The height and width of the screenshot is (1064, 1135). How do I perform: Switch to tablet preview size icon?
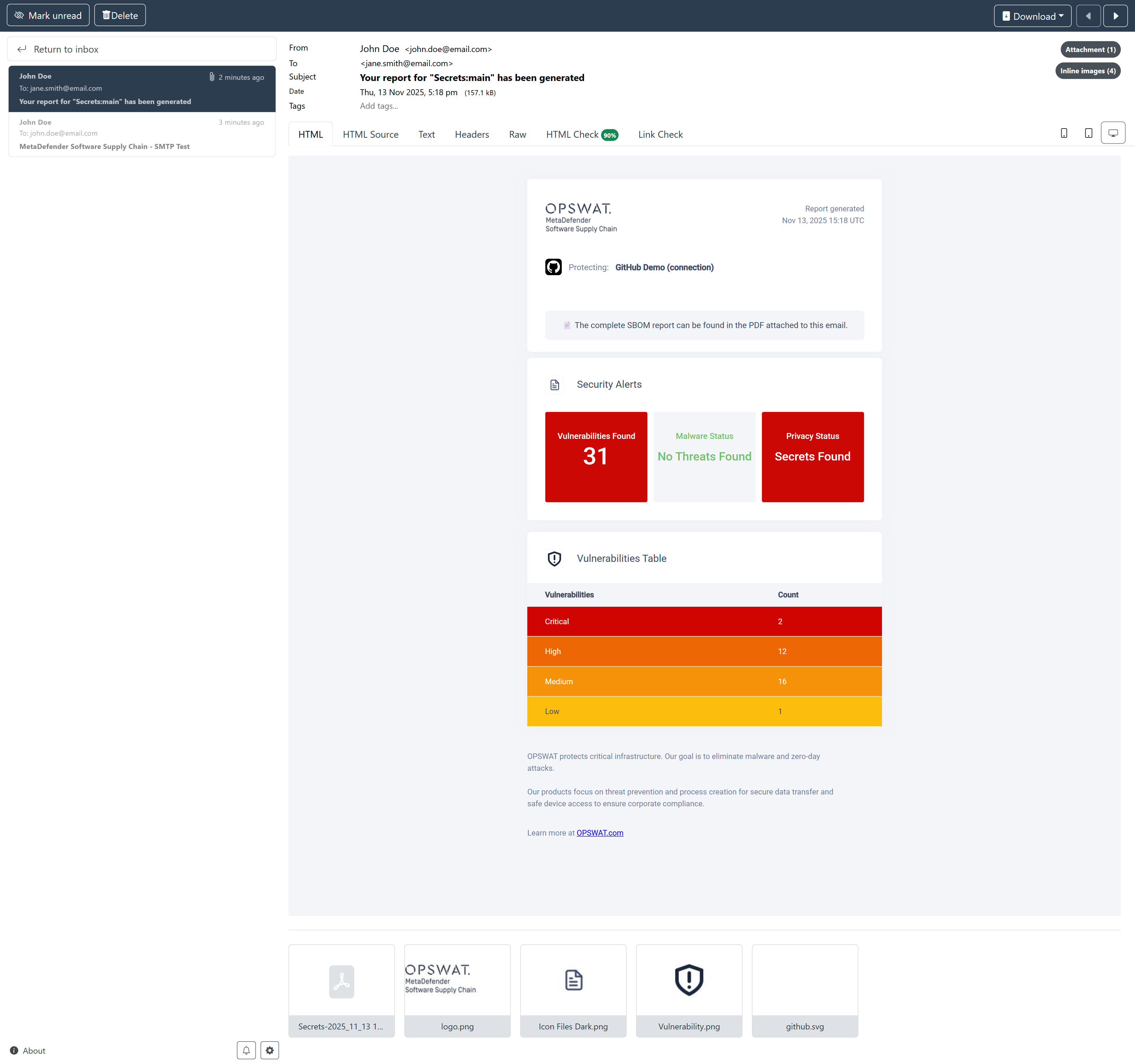[1088, 133]
